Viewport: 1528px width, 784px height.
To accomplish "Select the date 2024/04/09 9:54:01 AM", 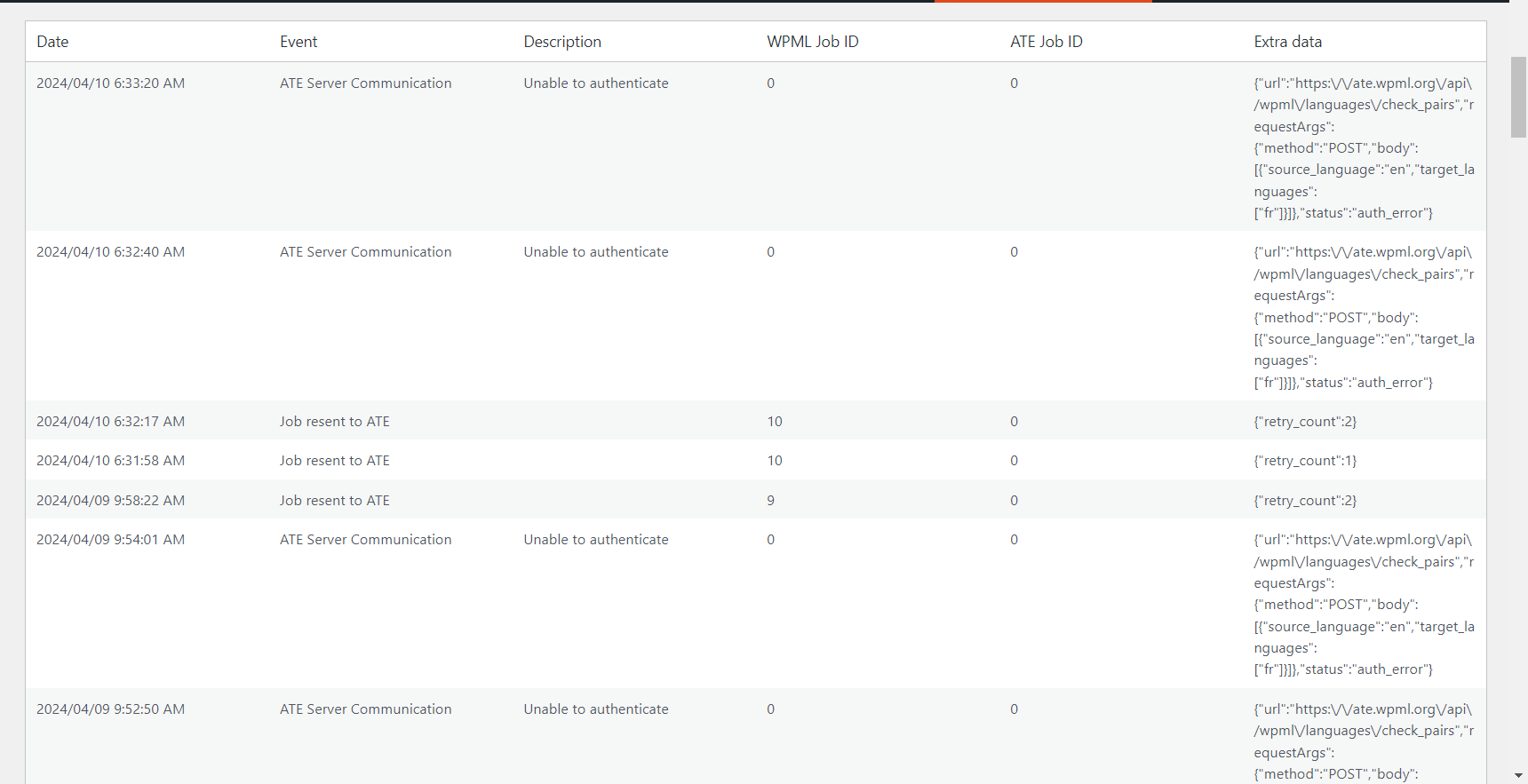I will point(111,540).
